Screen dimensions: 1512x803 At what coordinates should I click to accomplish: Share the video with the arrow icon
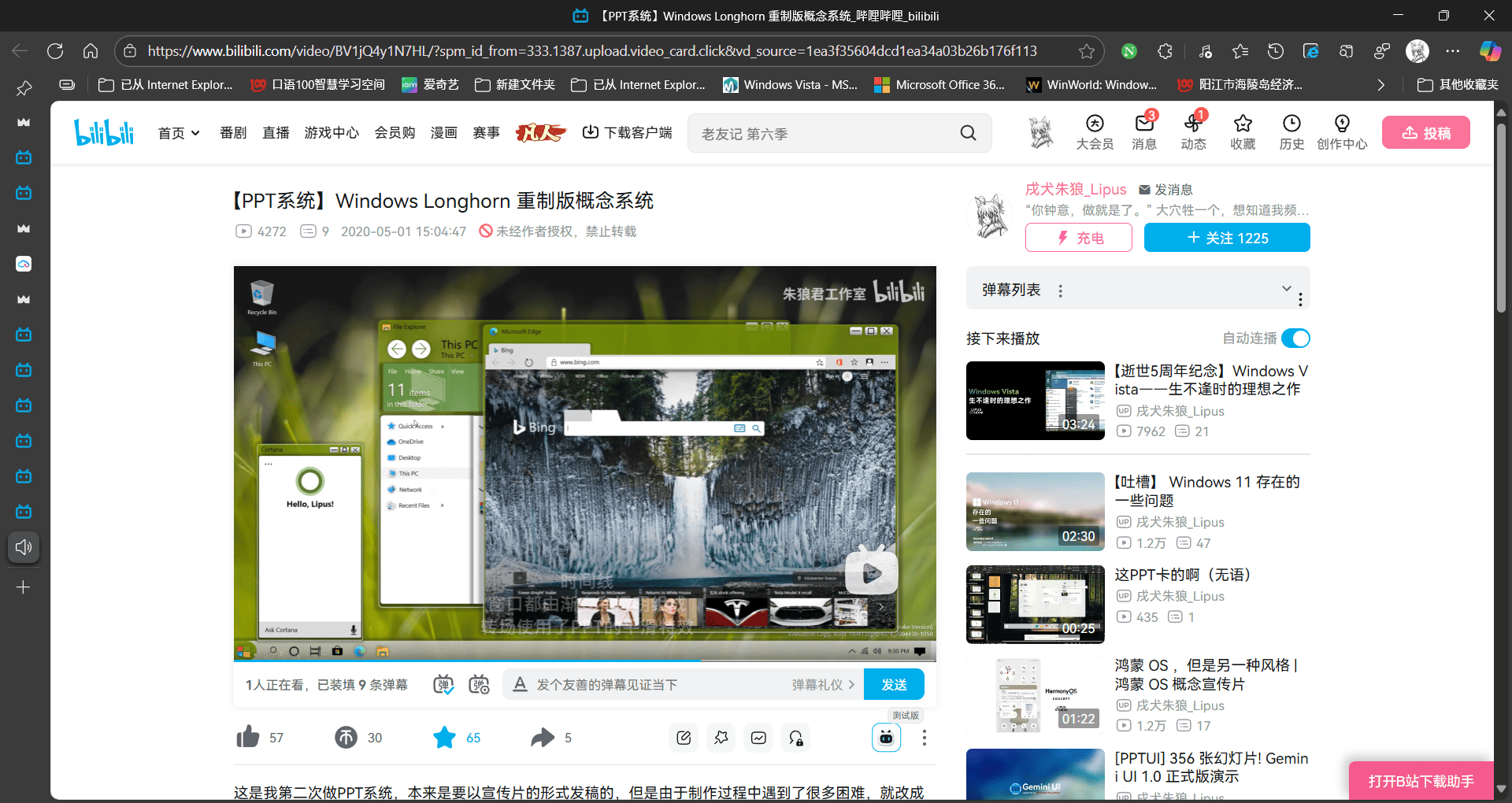pyautogui.click(x=543, y=737)
